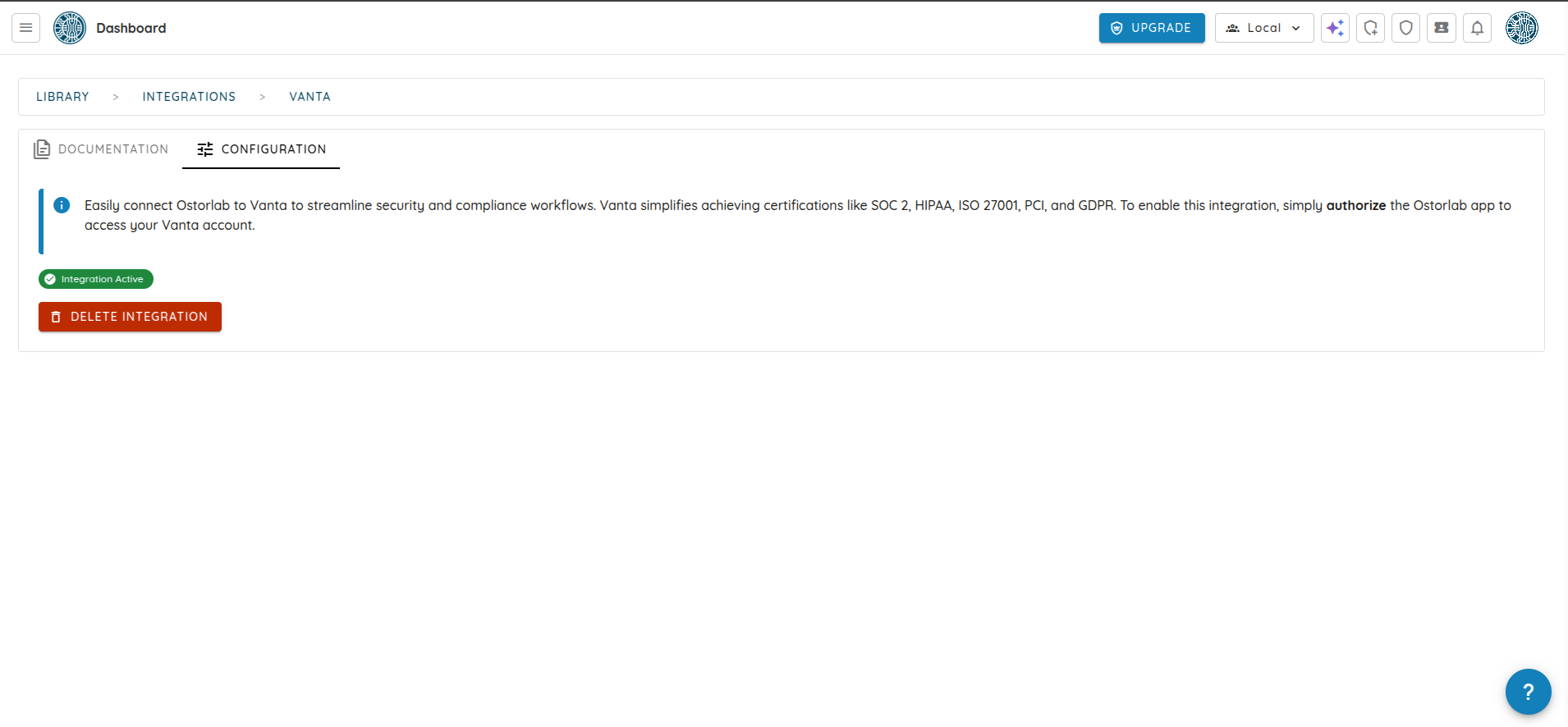Click the rescan refresh icon in header
This screenshot has height=727, width=1568.
tap(1370, 28)
